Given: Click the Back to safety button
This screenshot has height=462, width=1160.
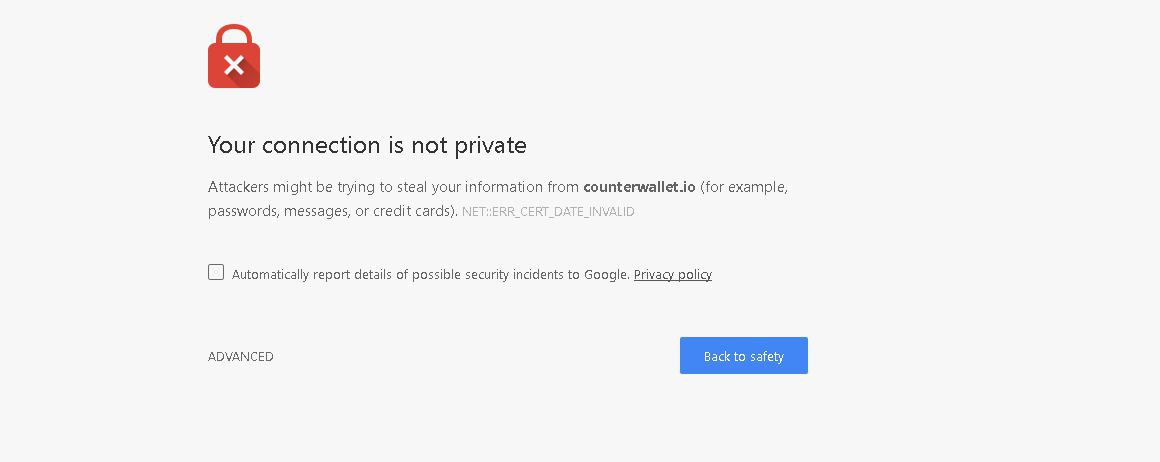Looking at the screenshot, I should coord(743,355).
